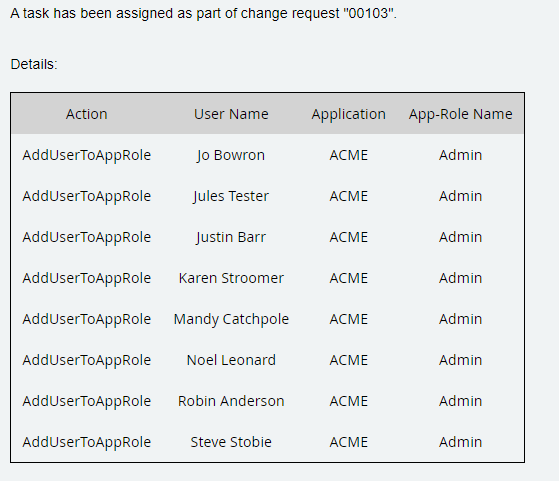The height and width of the screenshot is (481, 559).
Task: Click Admin role in Steve Stobie row
Action: click(x=460, y=442)
